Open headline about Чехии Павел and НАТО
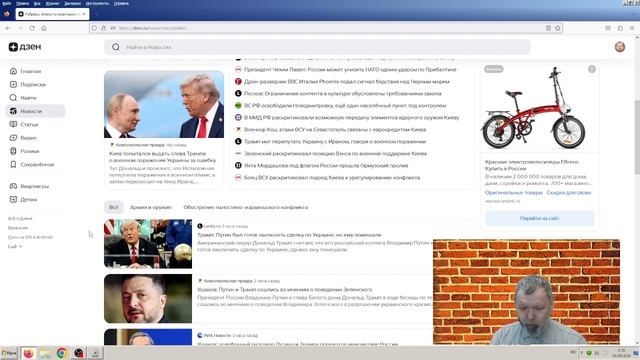The height and width of the screenshot is (360, 640). click(350, 70)
